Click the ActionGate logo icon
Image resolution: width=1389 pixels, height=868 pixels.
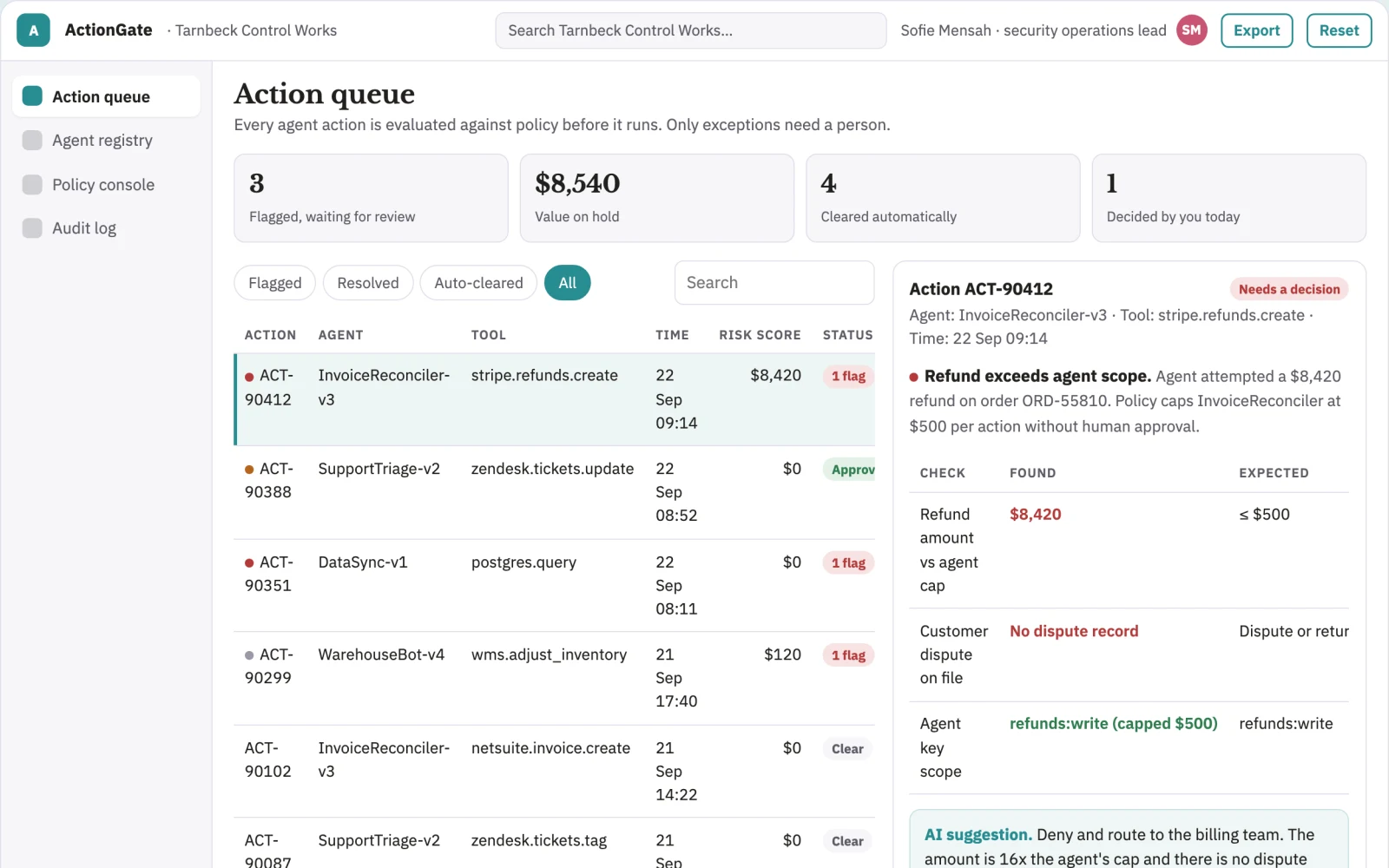[x=33, y=30]
